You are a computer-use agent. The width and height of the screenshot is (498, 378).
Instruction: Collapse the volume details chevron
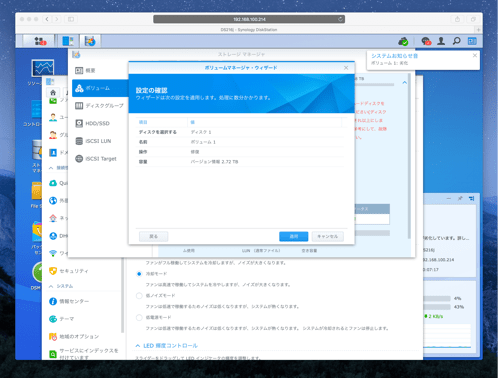point(405,83)
